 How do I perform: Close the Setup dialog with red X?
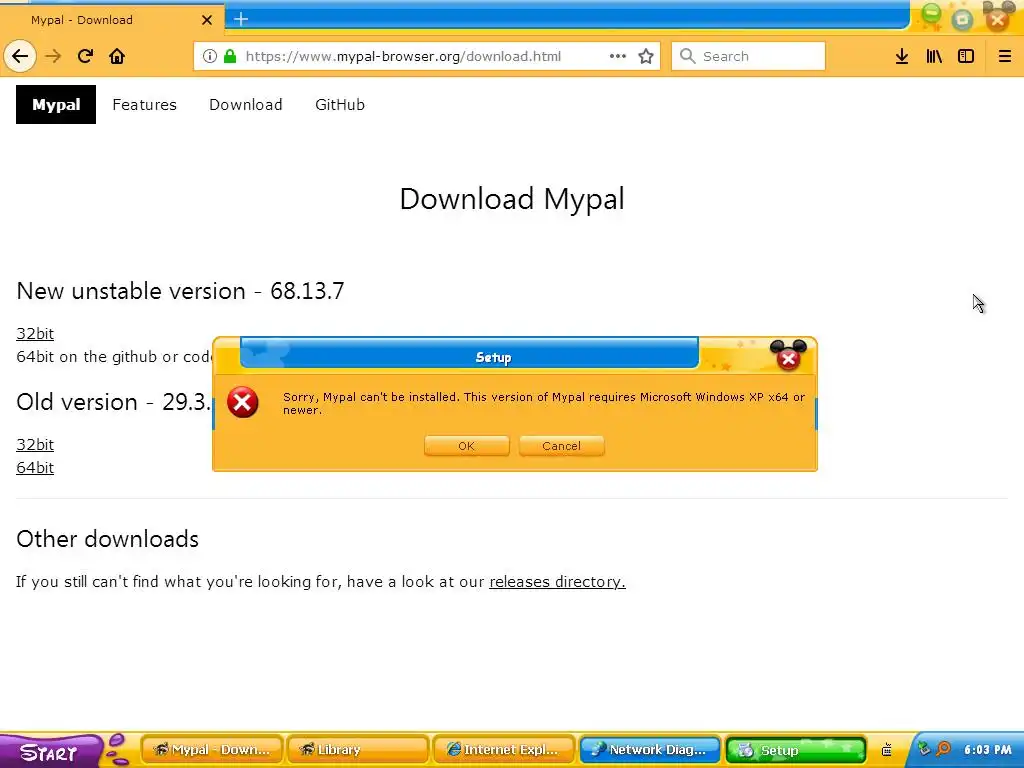tap(788, 359)
